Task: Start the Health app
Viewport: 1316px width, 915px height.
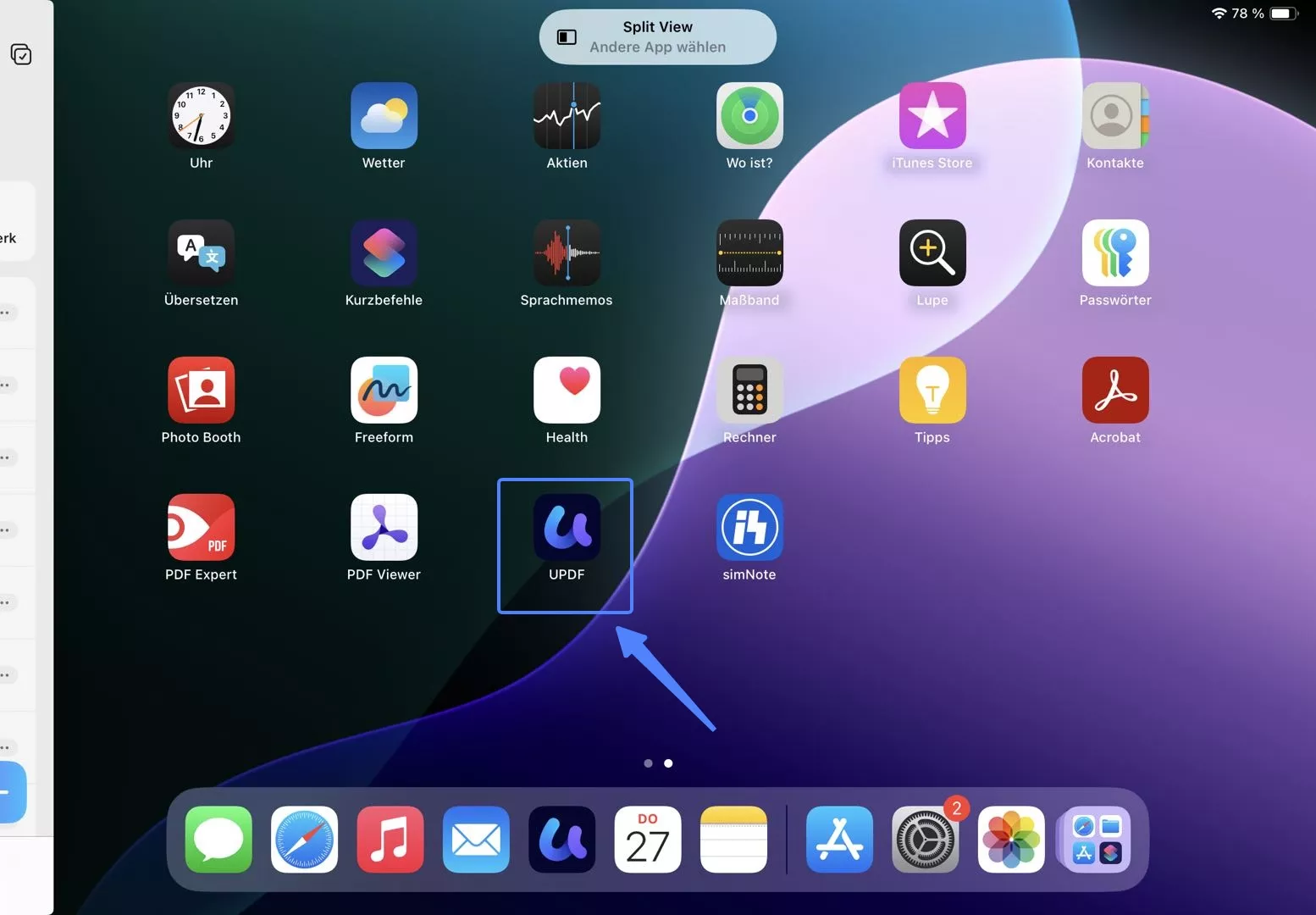Action: click(x=567, y=391)
